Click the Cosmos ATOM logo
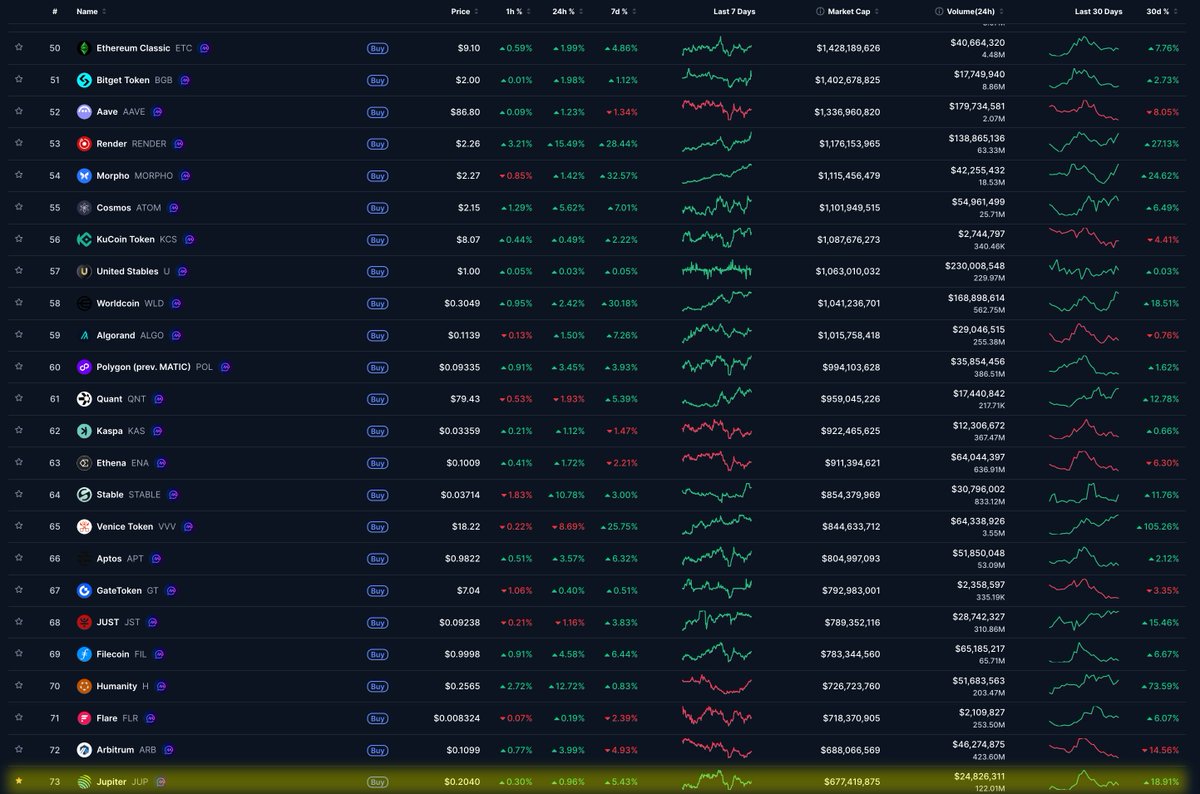 click(84, 208)
